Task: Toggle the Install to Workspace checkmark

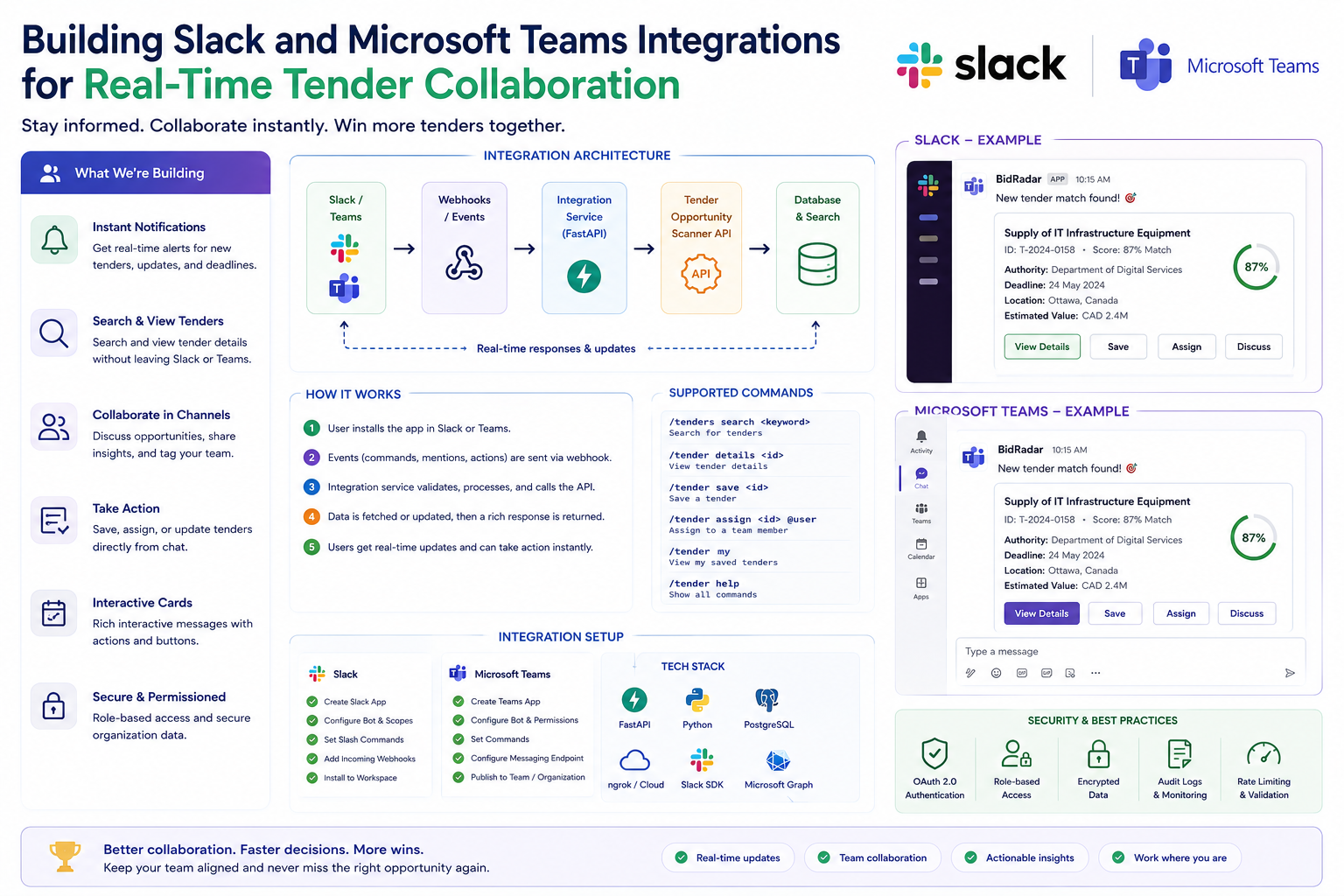Action: tap(312, 778)
